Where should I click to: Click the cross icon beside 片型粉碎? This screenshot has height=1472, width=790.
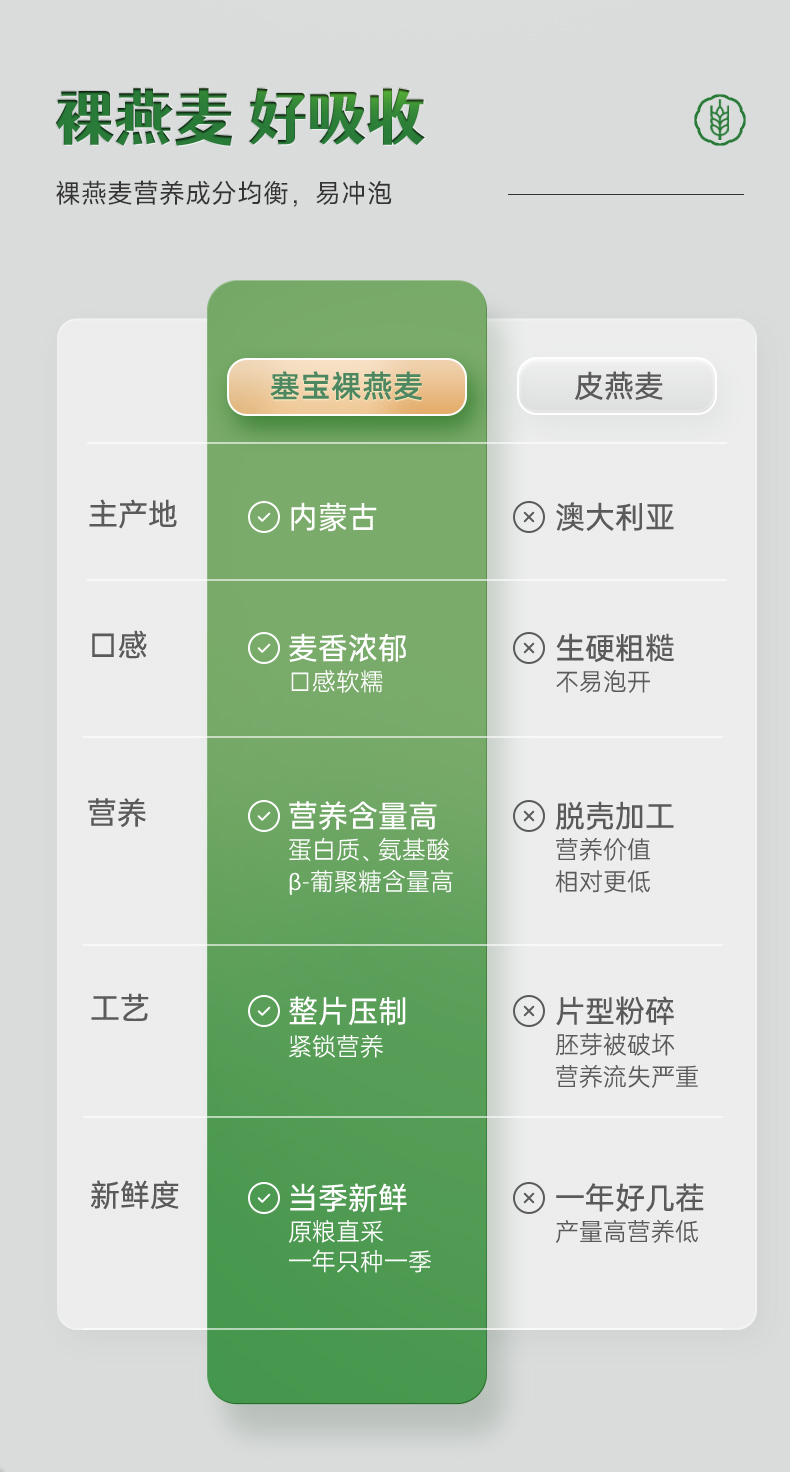(528, 1011)
